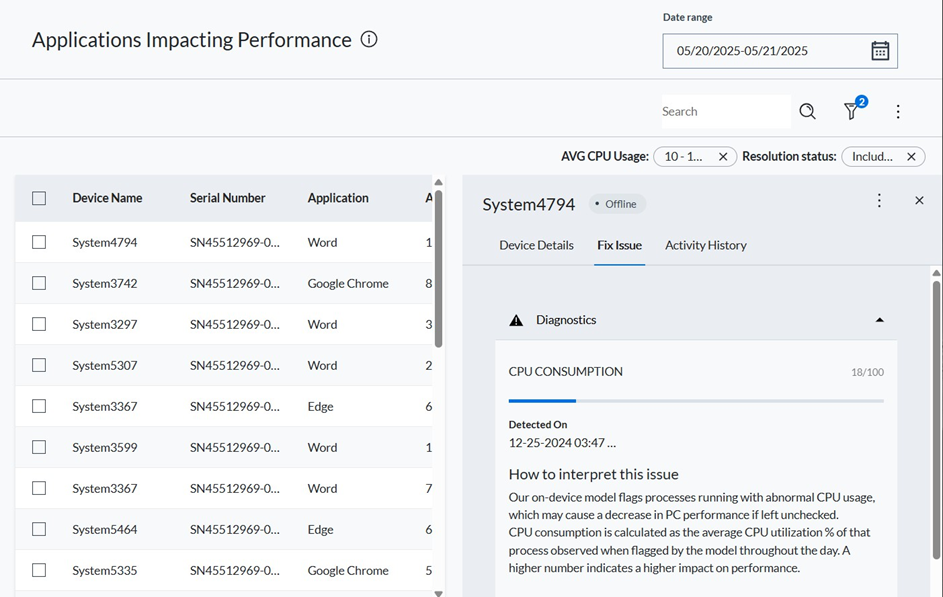
Task: Tick the System5464 row checkbox
Action: (39, 529)
